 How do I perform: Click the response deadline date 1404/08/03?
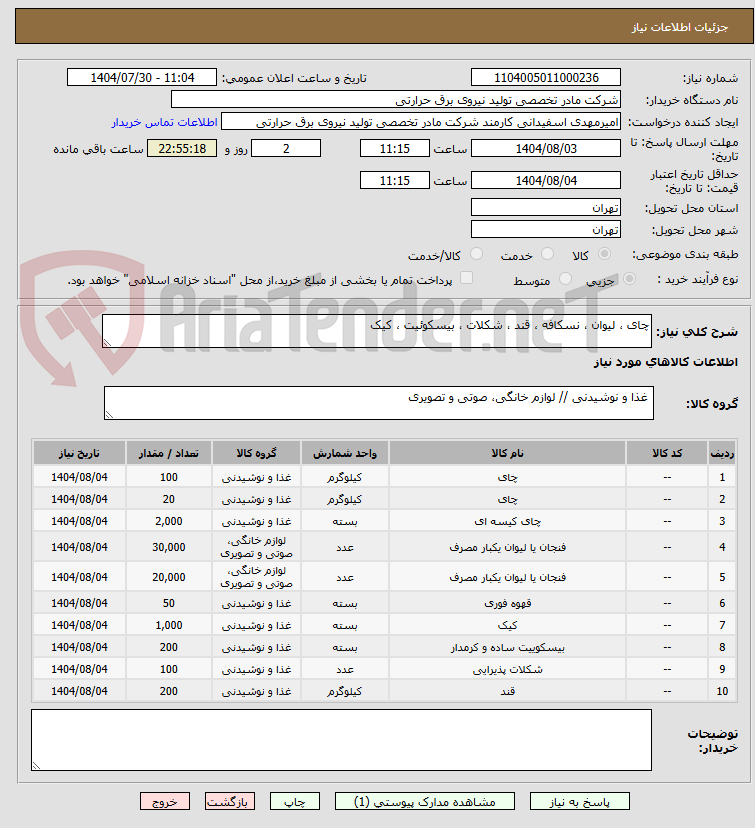[x=545, y=148]
